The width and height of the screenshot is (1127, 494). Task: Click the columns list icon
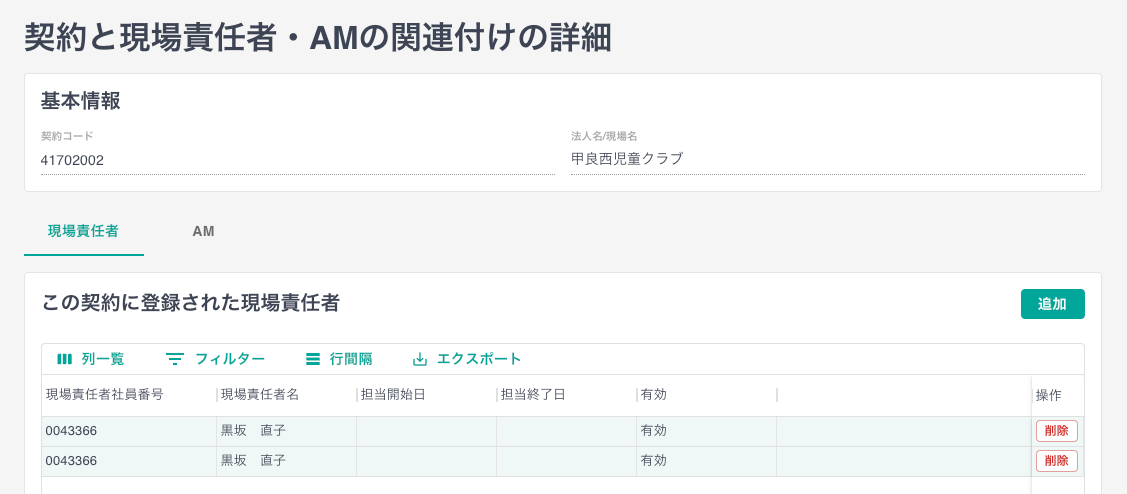pos(64,359)
